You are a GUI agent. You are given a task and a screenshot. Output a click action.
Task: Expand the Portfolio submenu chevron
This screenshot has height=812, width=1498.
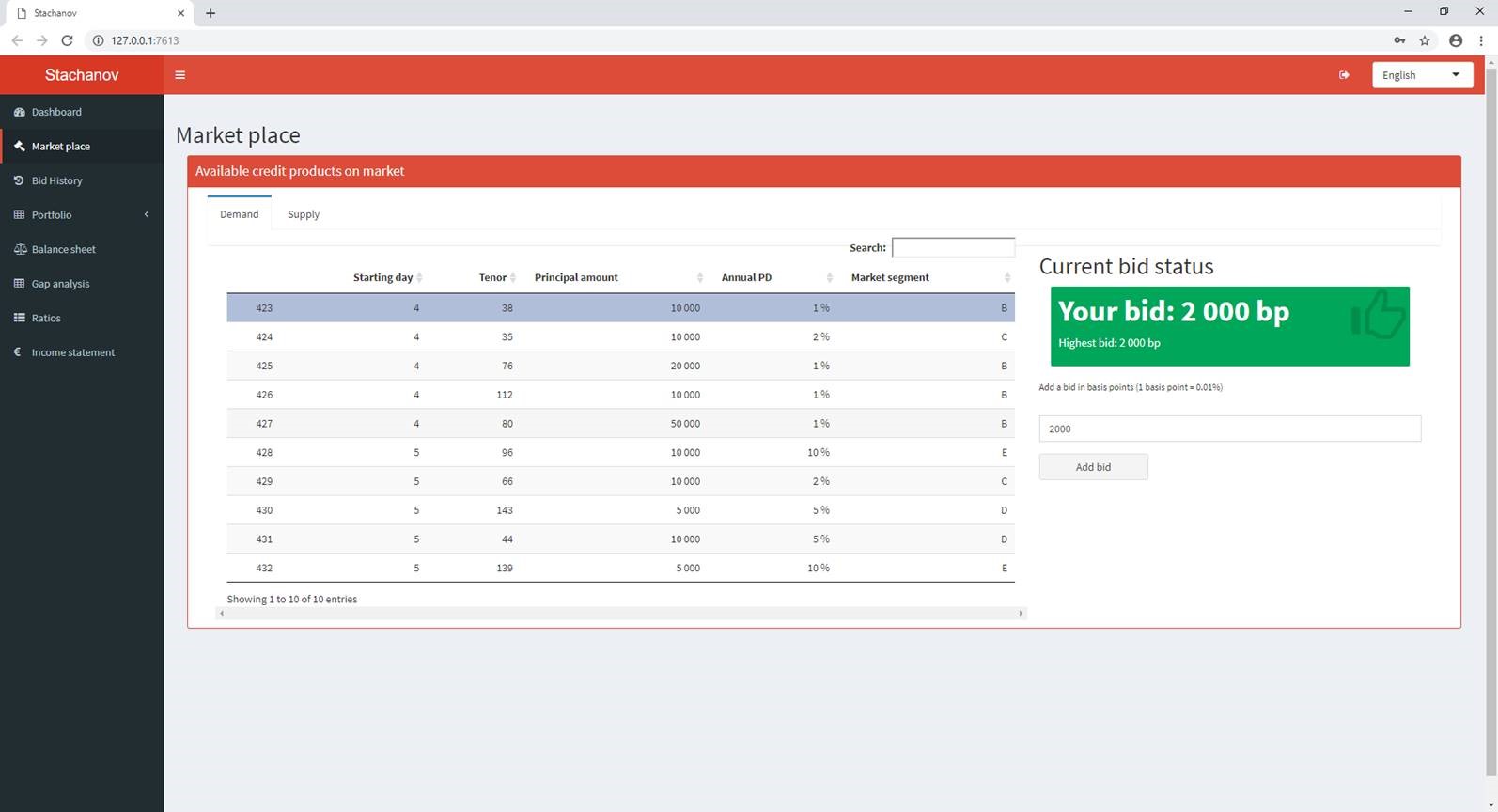[147, 215]
